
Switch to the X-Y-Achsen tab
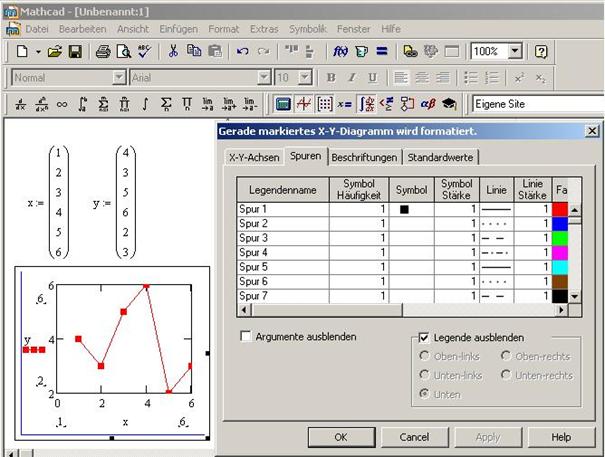[x=252, y=157]
